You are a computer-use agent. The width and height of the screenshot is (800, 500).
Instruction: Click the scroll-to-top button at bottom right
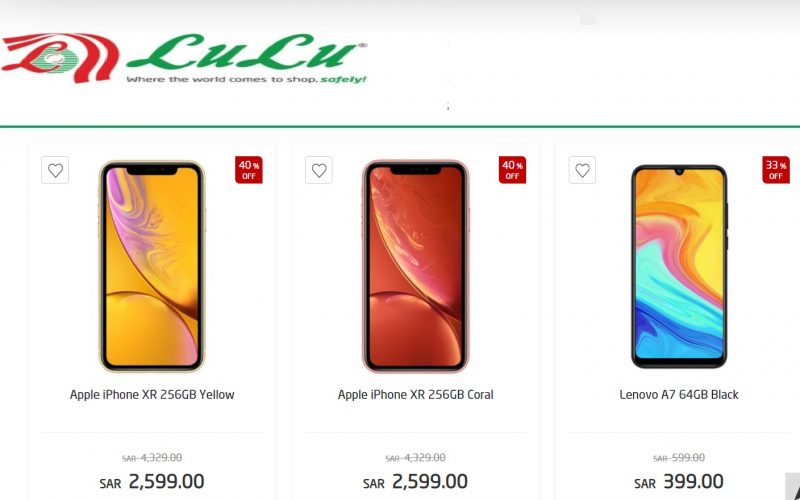point(792,487)
